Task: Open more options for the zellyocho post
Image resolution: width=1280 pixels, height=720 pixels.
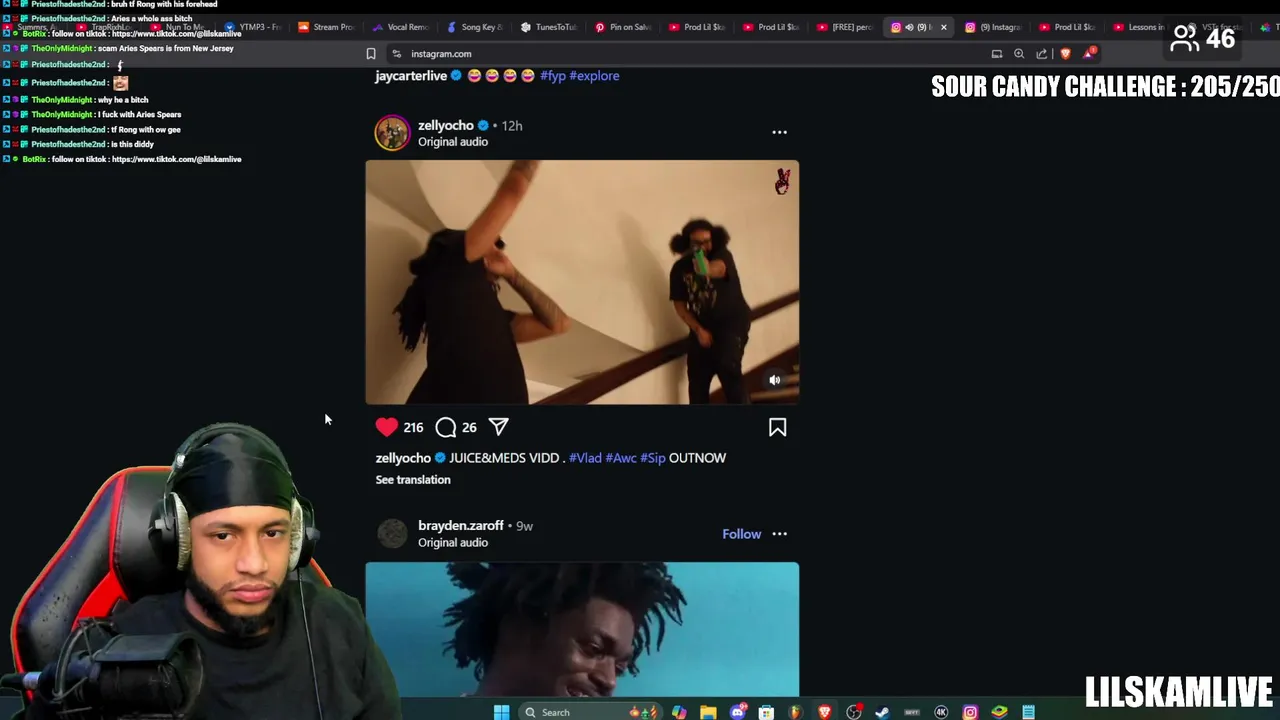Action: pos(779,132)
